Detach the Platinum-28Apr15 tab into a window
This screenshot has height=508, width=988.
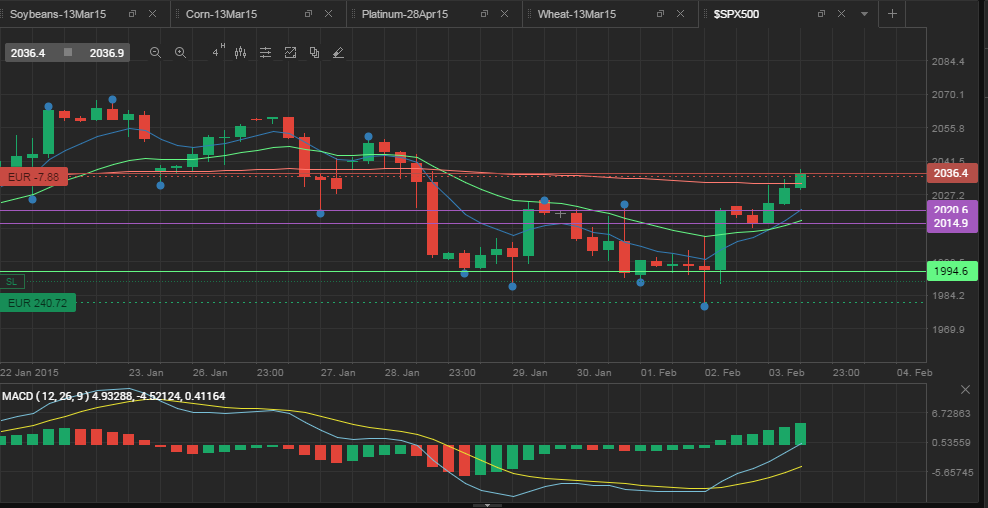[x=484, y=14]
